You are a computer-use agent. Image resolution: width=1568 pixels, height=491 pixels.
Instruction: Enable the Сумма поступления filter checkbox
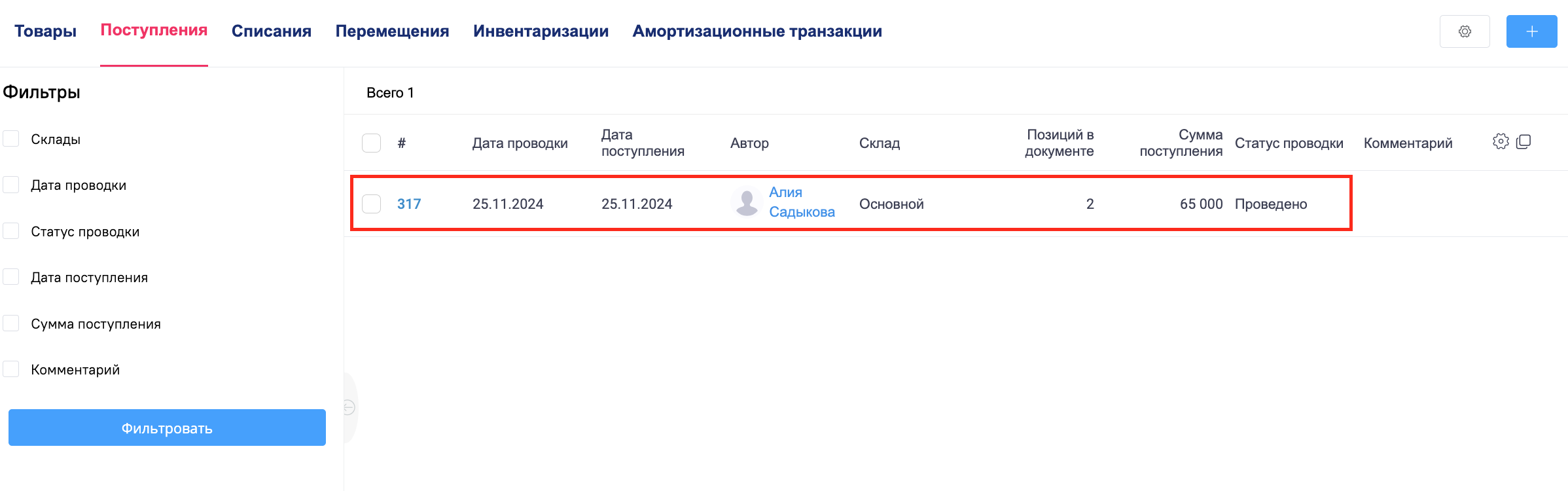[11, 323]
